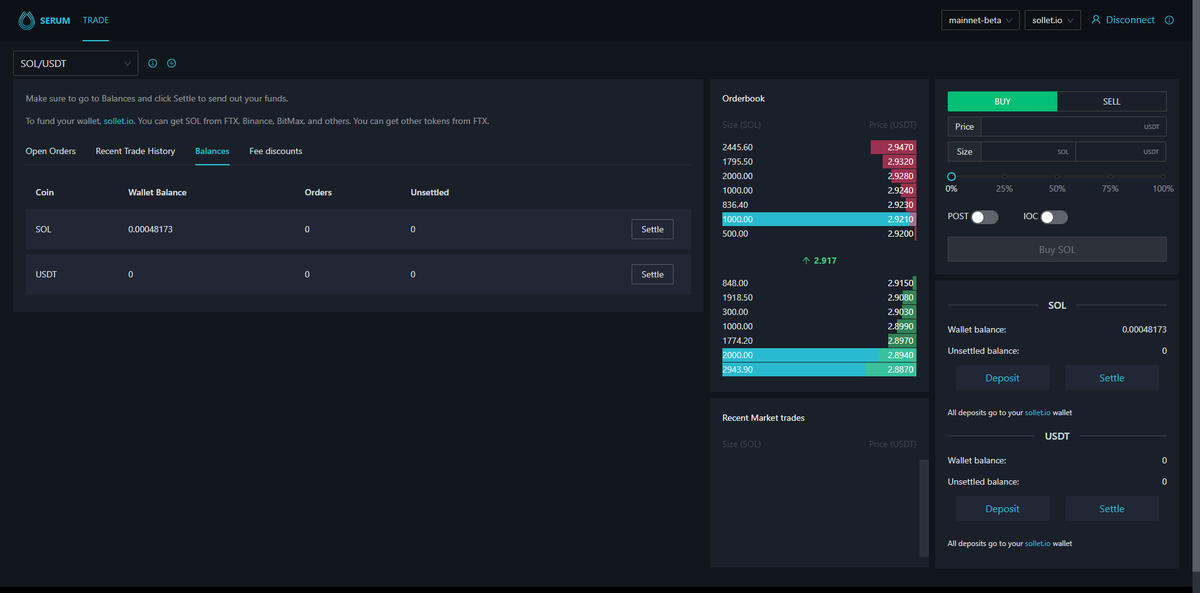This screenshot has width=1200, height=593.
Task: Enable the IOC switch
Action: (1054, 217)
